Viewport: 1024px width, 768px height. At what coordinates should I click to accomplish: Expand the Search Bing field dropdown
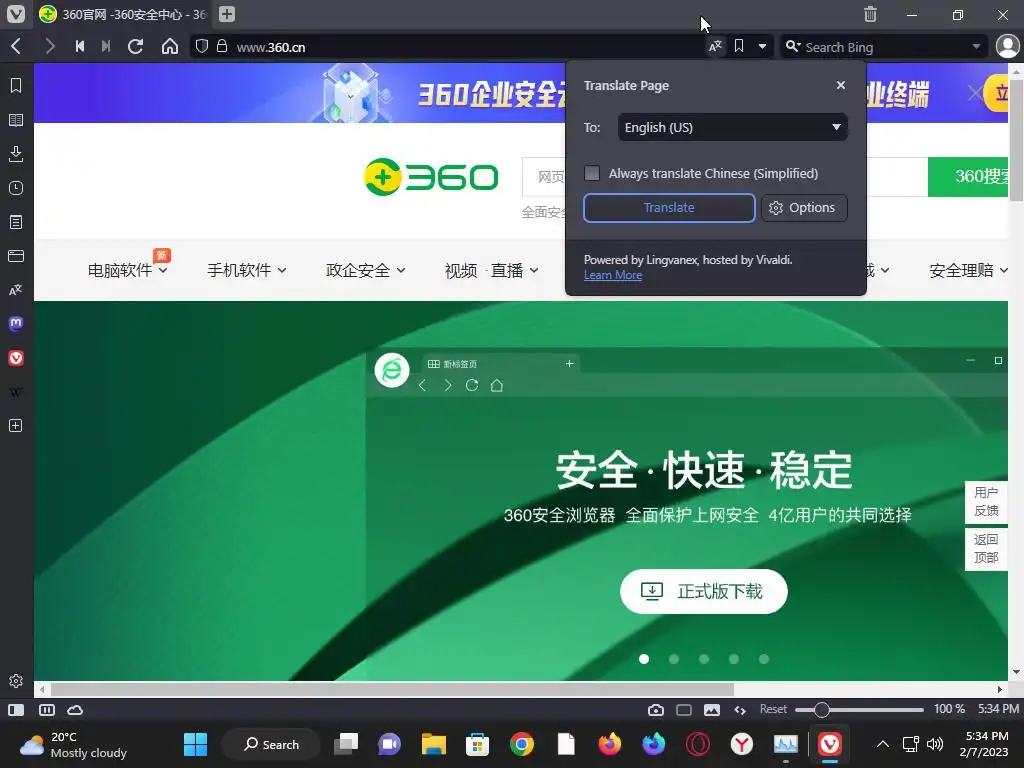[x=976, y=46]
